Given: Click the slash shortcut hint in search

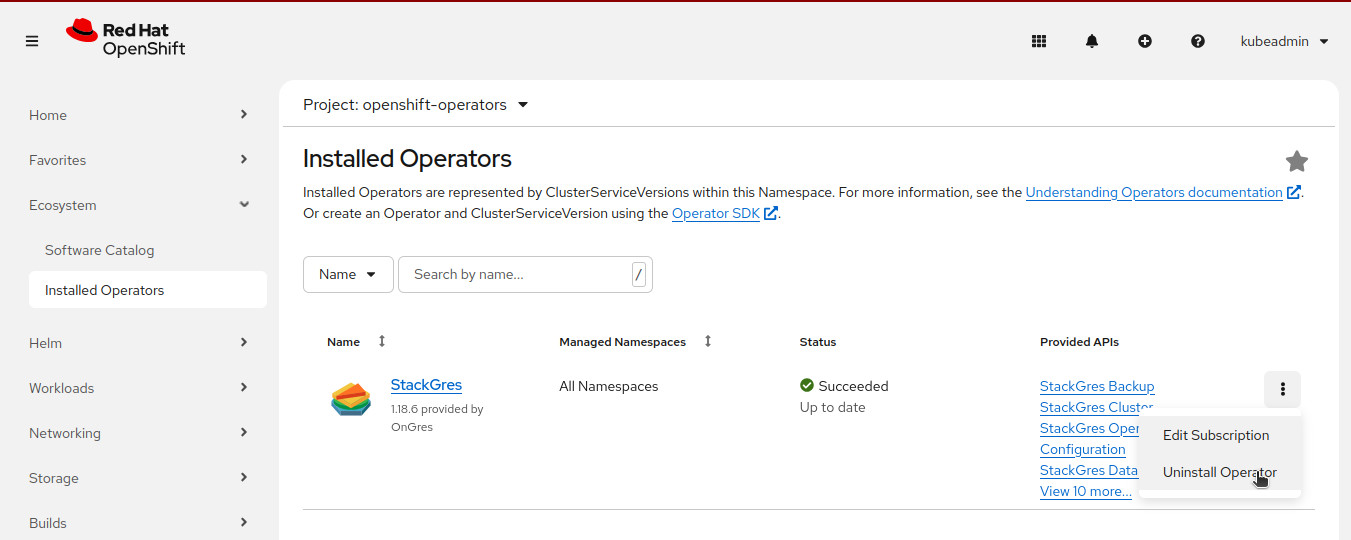Looking at the screenshot, I should (639, 274).
